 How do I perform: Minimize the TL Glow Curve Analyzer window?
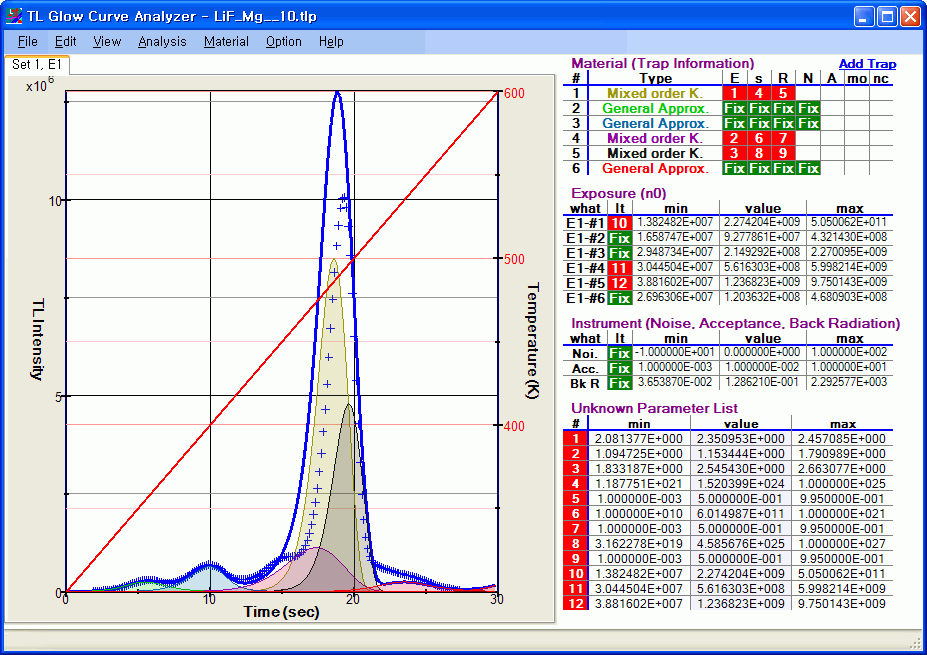pyautogui.click(x=863, y=17)
